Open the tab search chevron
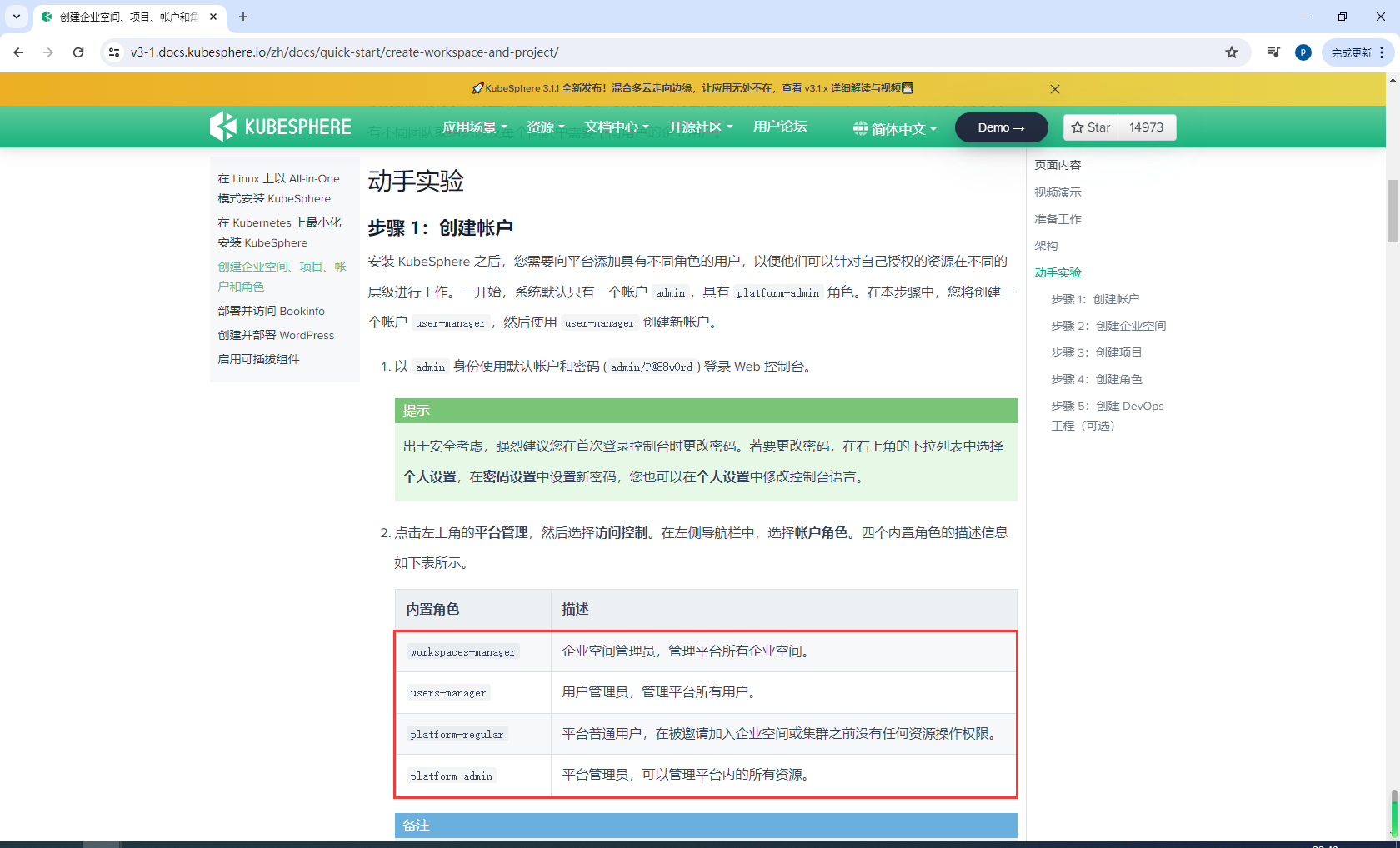The height and width of the screenshot is (848, 1400). click(16, 17)
